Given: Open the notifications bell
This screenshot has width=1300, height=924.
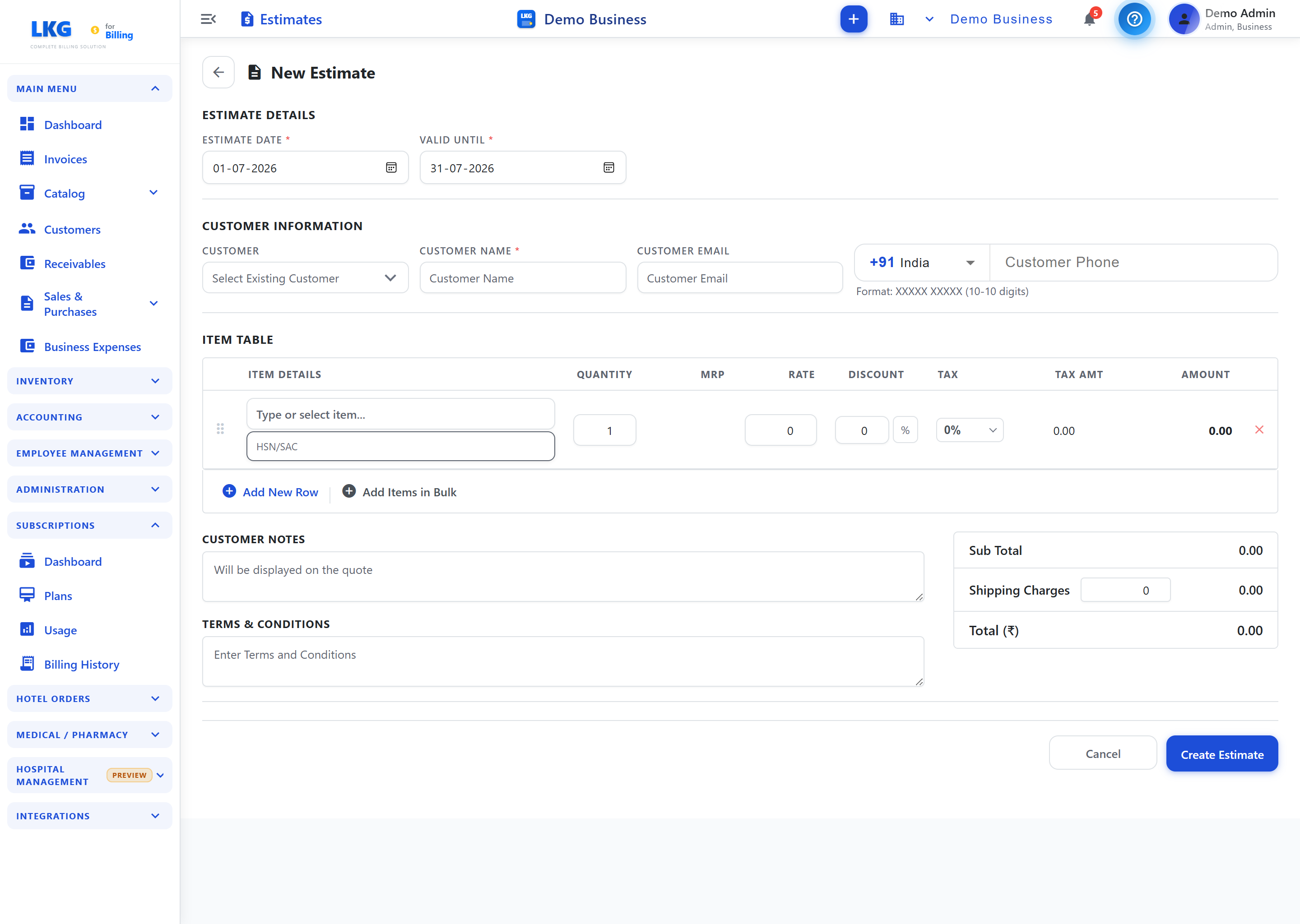Looking at the screenshot, I should (x=1089, y=19).
